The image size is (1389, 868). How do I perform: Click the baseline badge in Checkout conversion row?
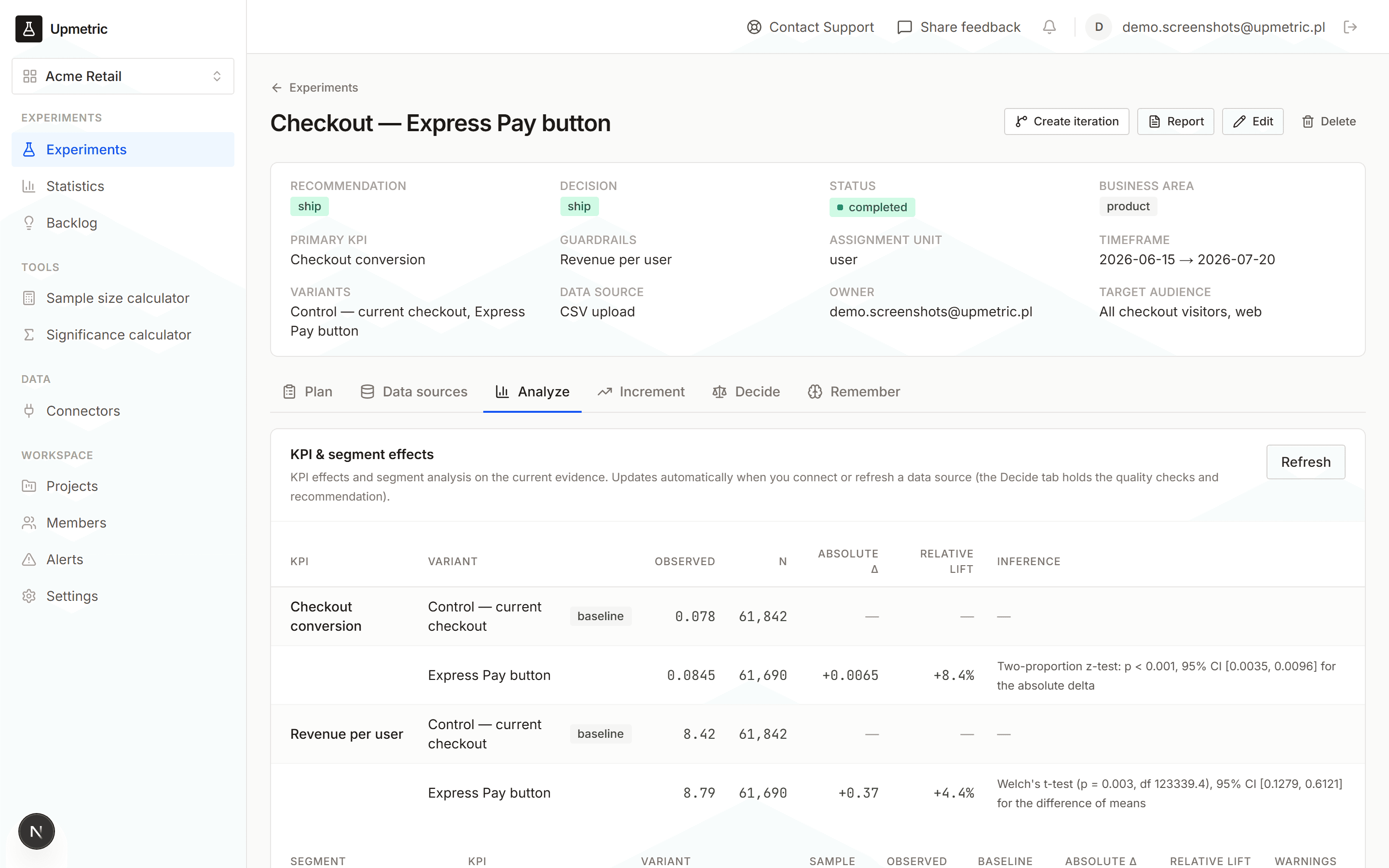pyautogui.click(x=600, y=616)
